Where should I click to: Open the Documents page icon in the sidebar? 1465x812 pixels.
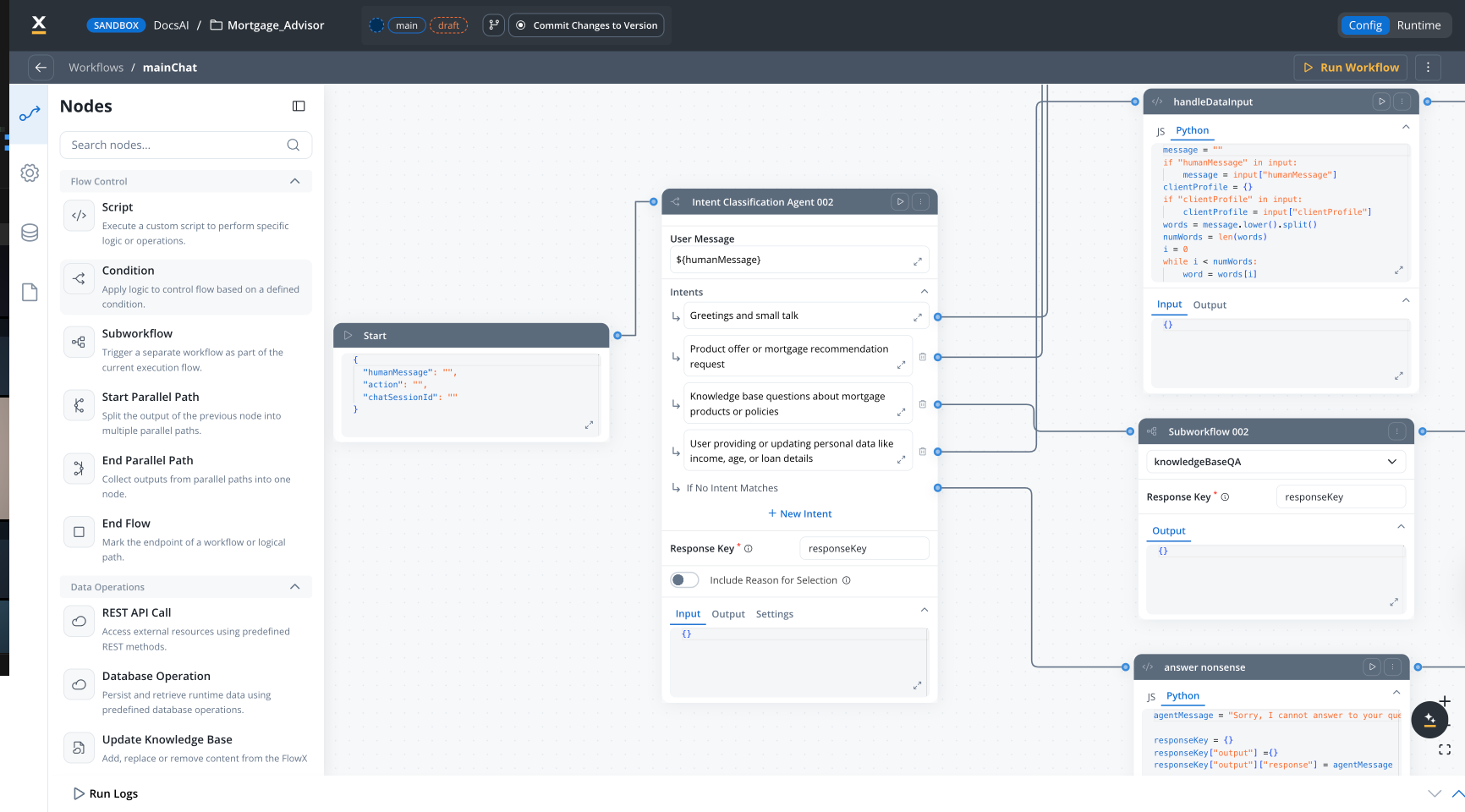pyautogui.click(x=29, y=292)
